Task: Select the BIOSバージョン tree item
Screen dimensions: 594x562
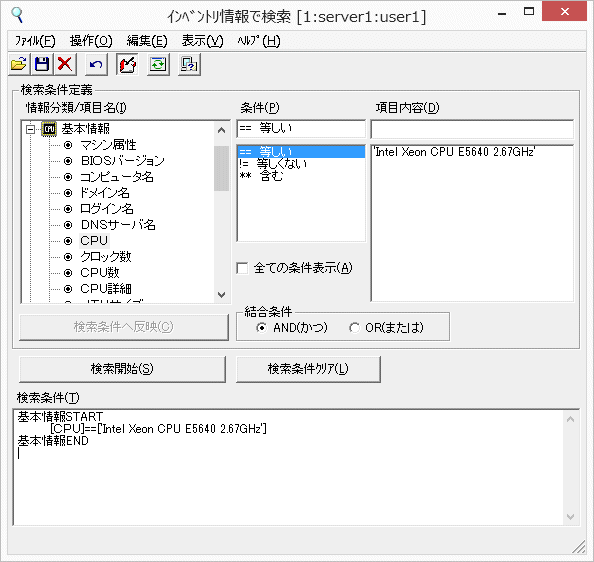Action: pos(123,161)
